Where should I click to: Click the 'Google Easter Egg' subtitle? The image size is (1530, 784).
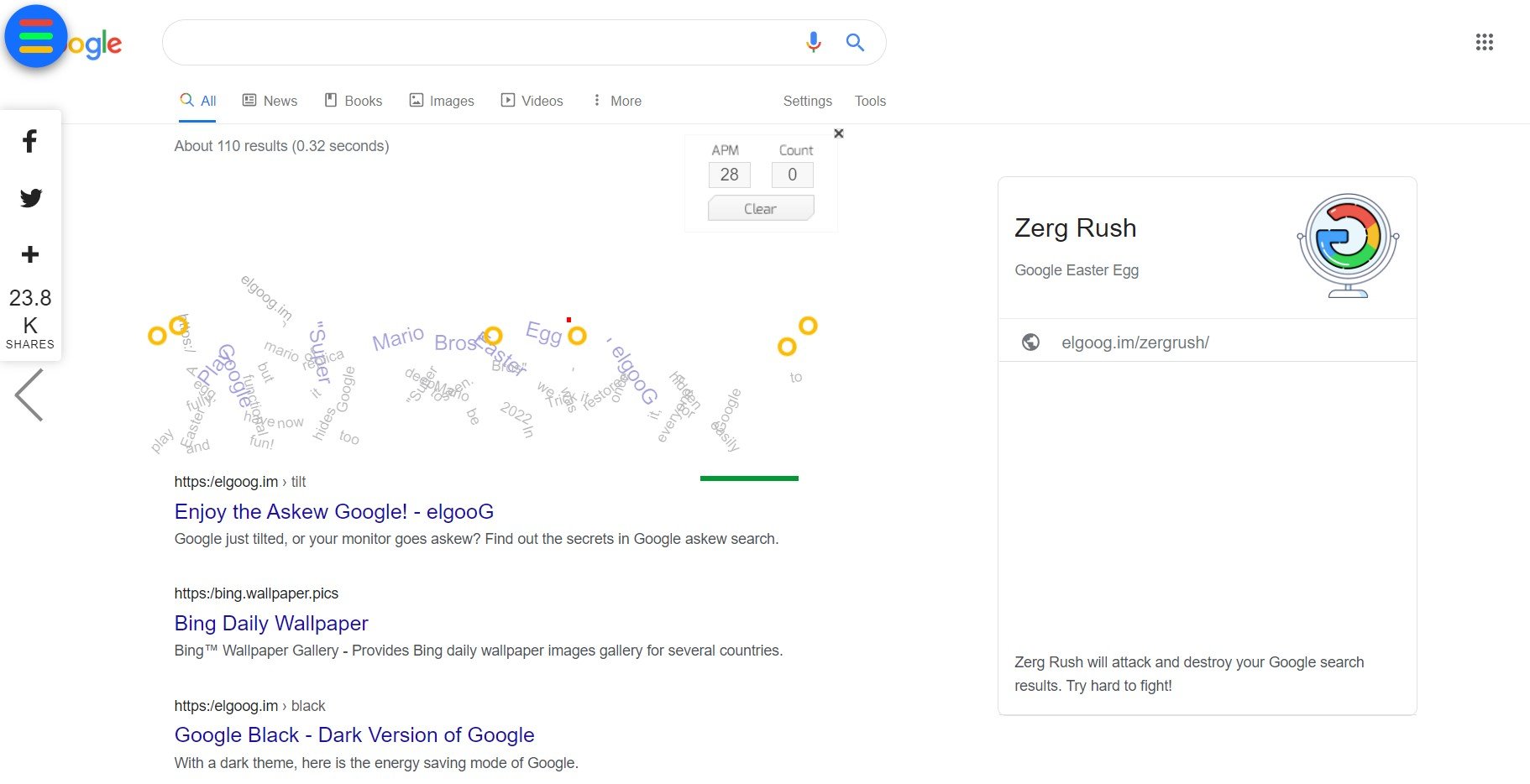pos(1077,270)
